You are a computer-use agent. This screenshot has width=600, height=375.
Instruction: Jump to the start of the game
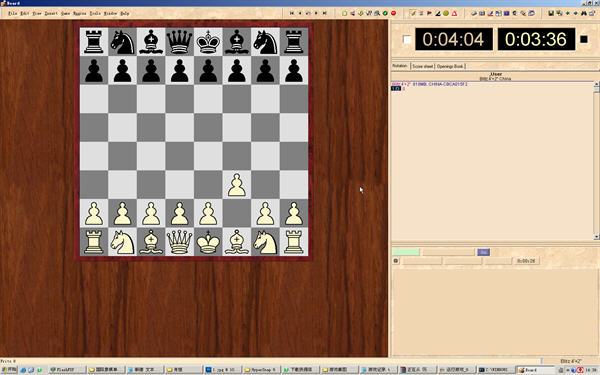click(292, 13)
